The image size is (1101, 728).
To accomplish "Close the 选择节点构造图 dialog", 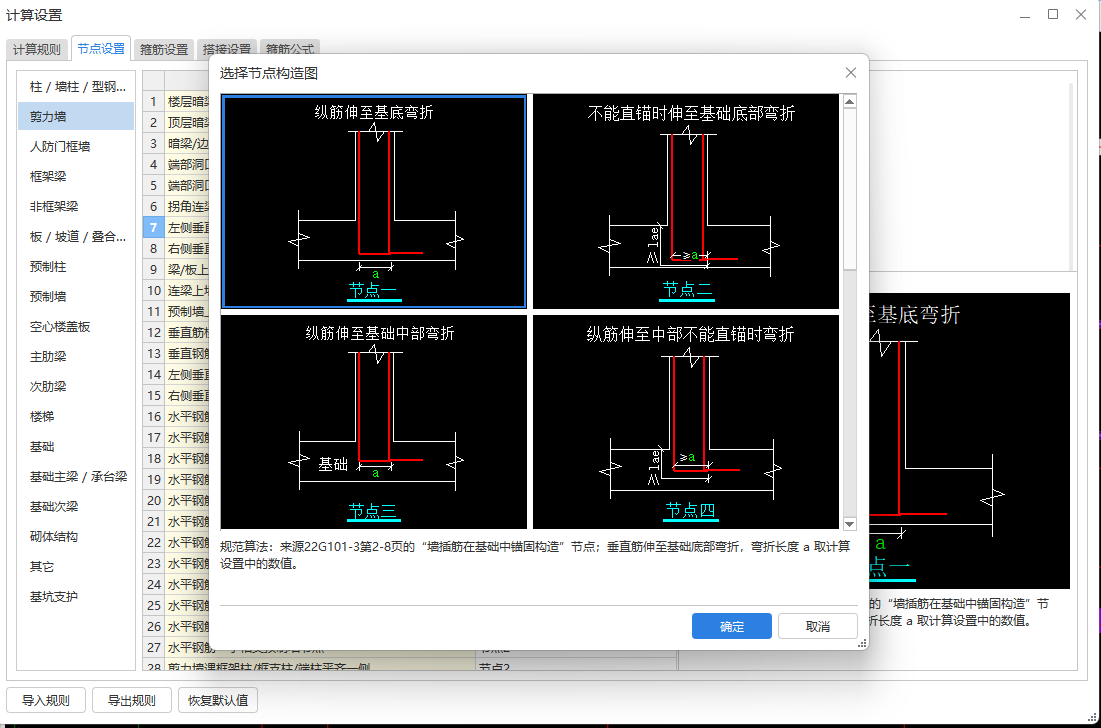I will tap(851, 72).
